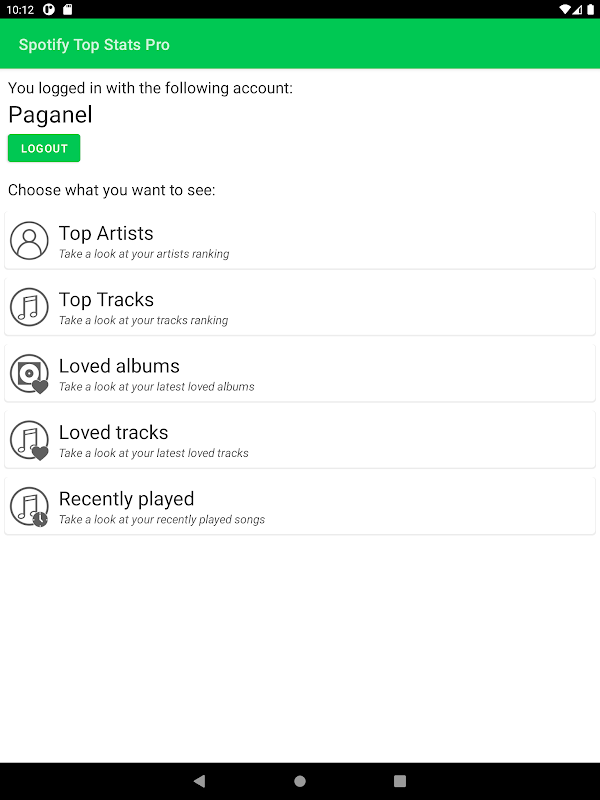Open the Top Artists ranking card
The width and height of the screenshot is (600, 800).
click(300, 240)
